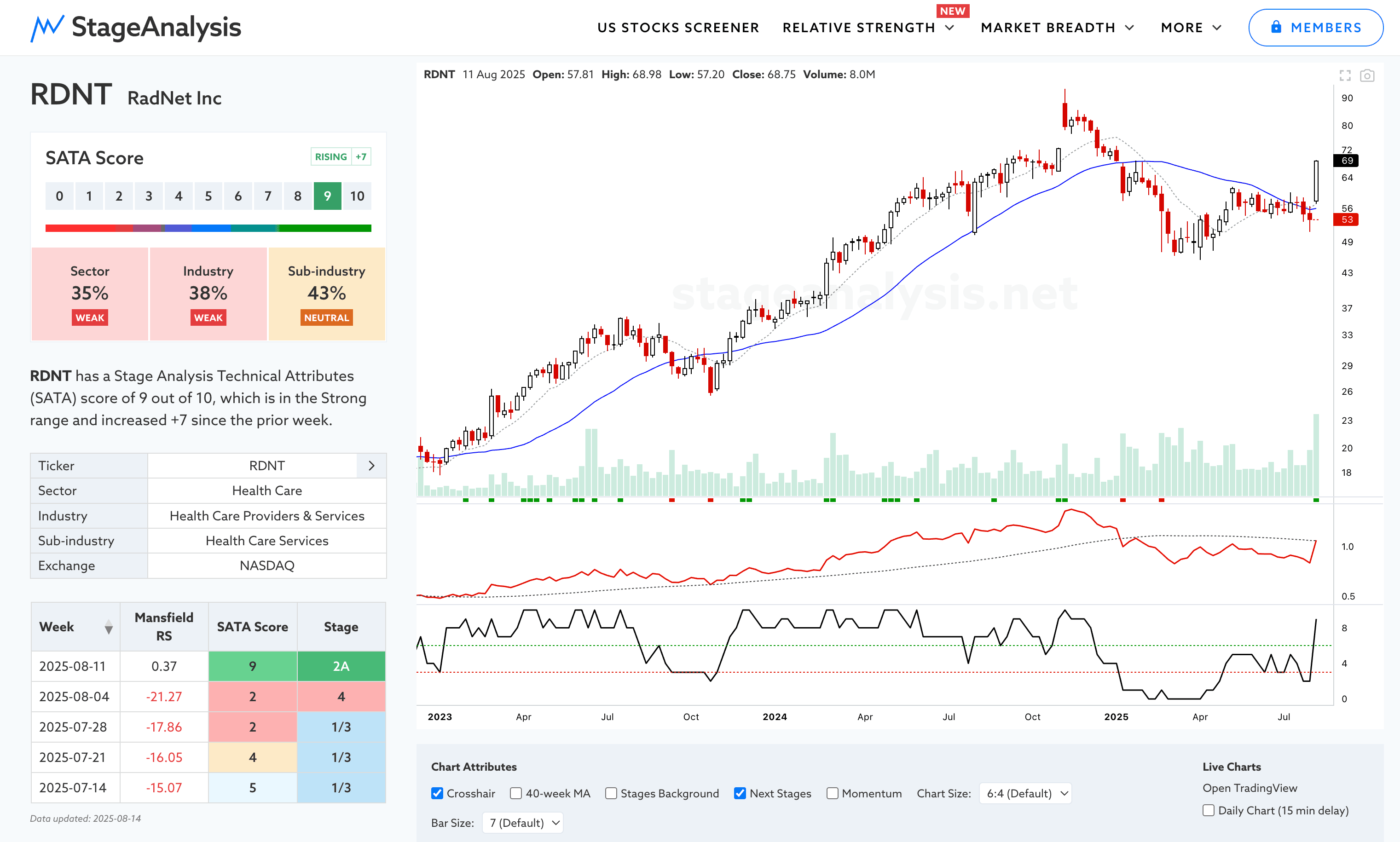Click Mansfield RS value -21.27
The width and height of the screenshot is (1400, 842).
pyautogui.click(x=164, y=697)
